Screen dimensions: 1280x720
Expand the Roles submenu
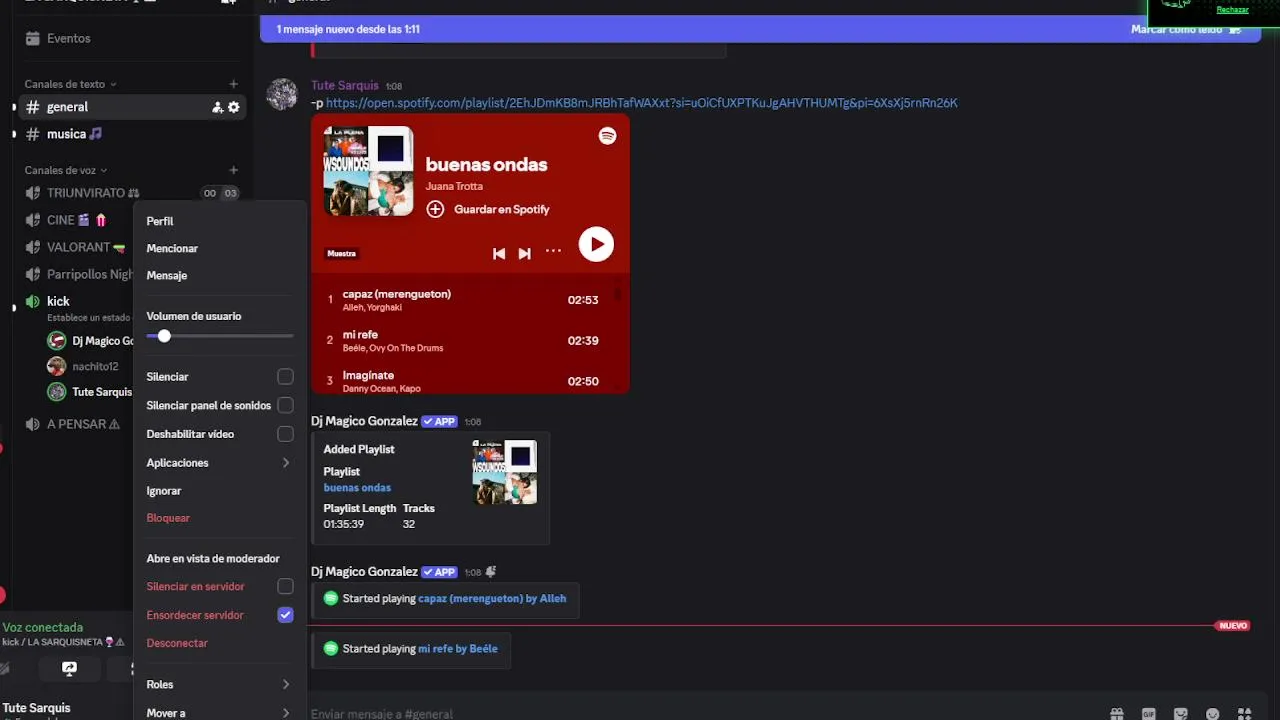[x=219, y=685]
